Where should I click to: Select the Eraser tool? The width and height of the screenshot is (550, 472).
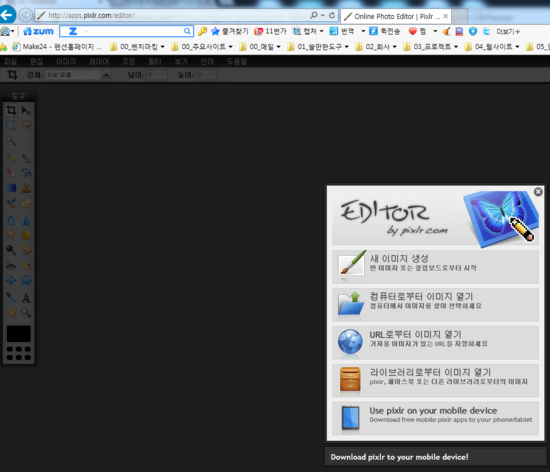pyautogui.click(x=11, y=172)
